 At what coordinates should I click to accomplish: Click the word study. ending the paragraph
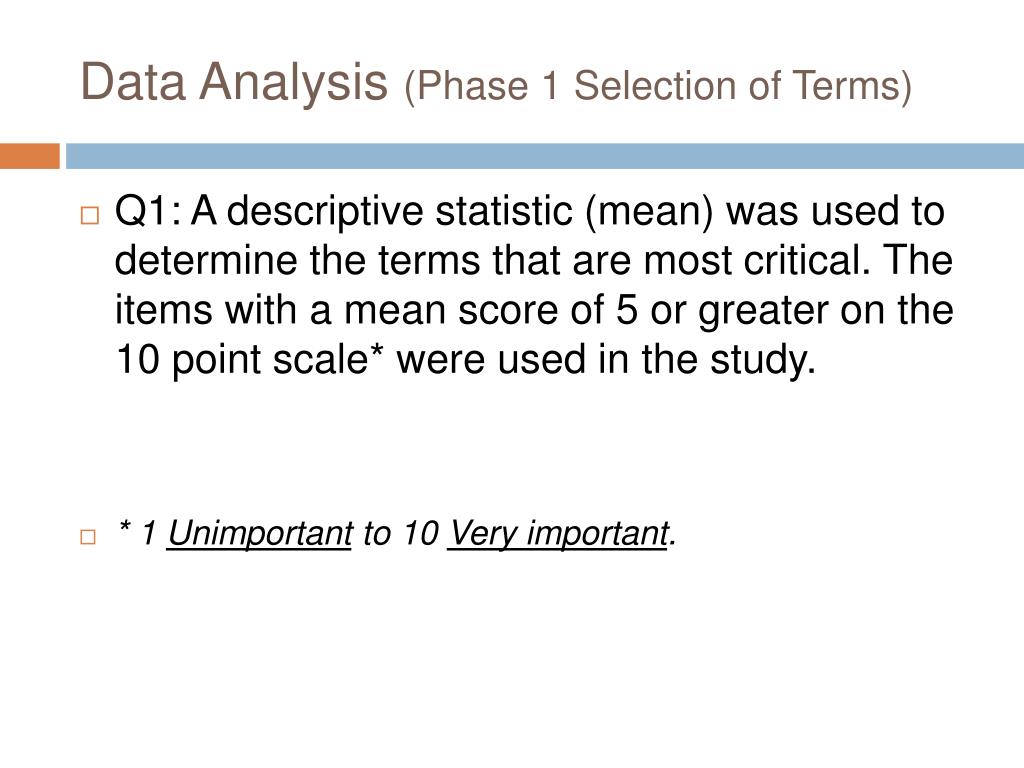pyautogui.click(x=763, y=361)
